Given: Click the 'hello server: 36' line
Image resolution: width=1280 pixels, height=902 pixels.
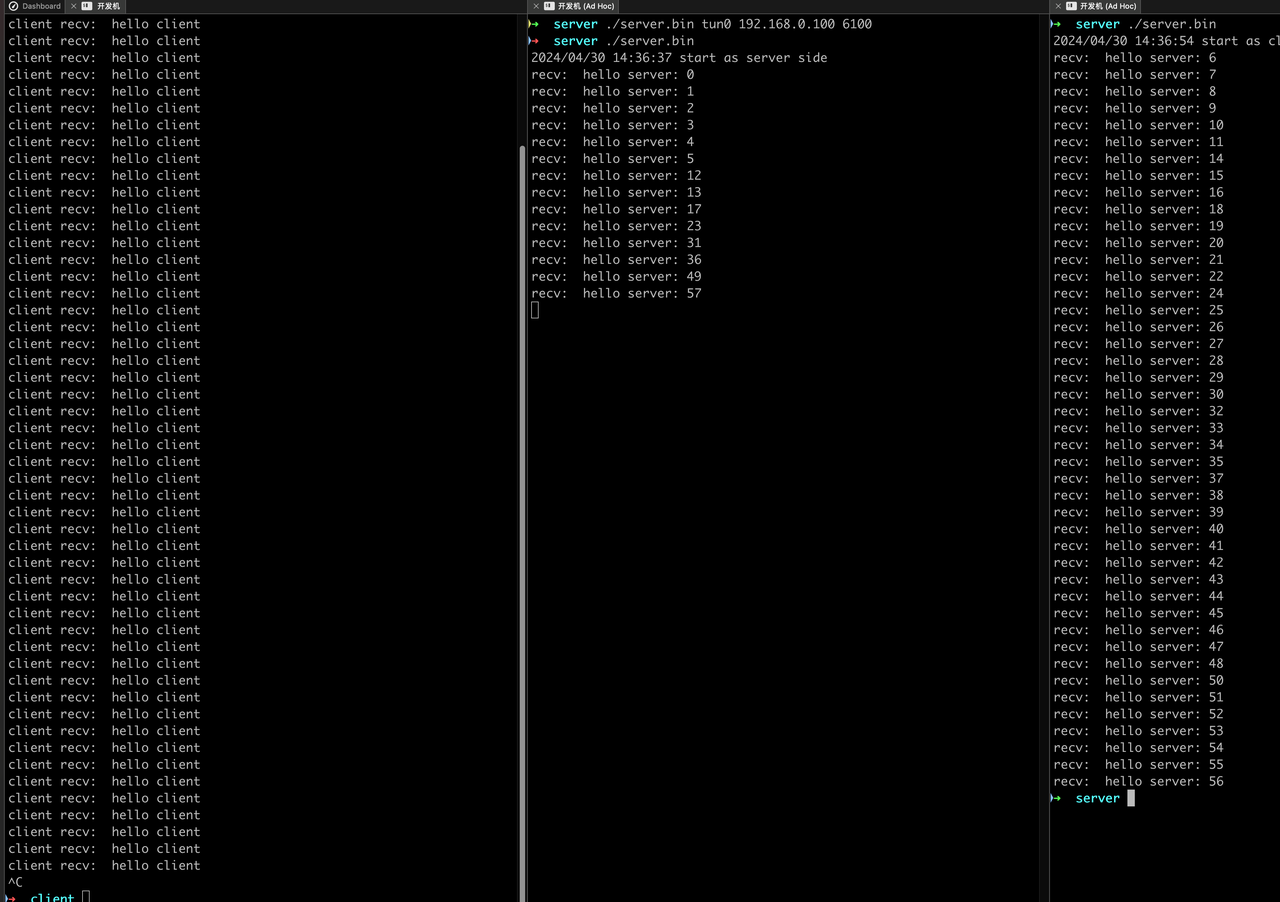Looking at the screenshot, I should coord(616,259).
